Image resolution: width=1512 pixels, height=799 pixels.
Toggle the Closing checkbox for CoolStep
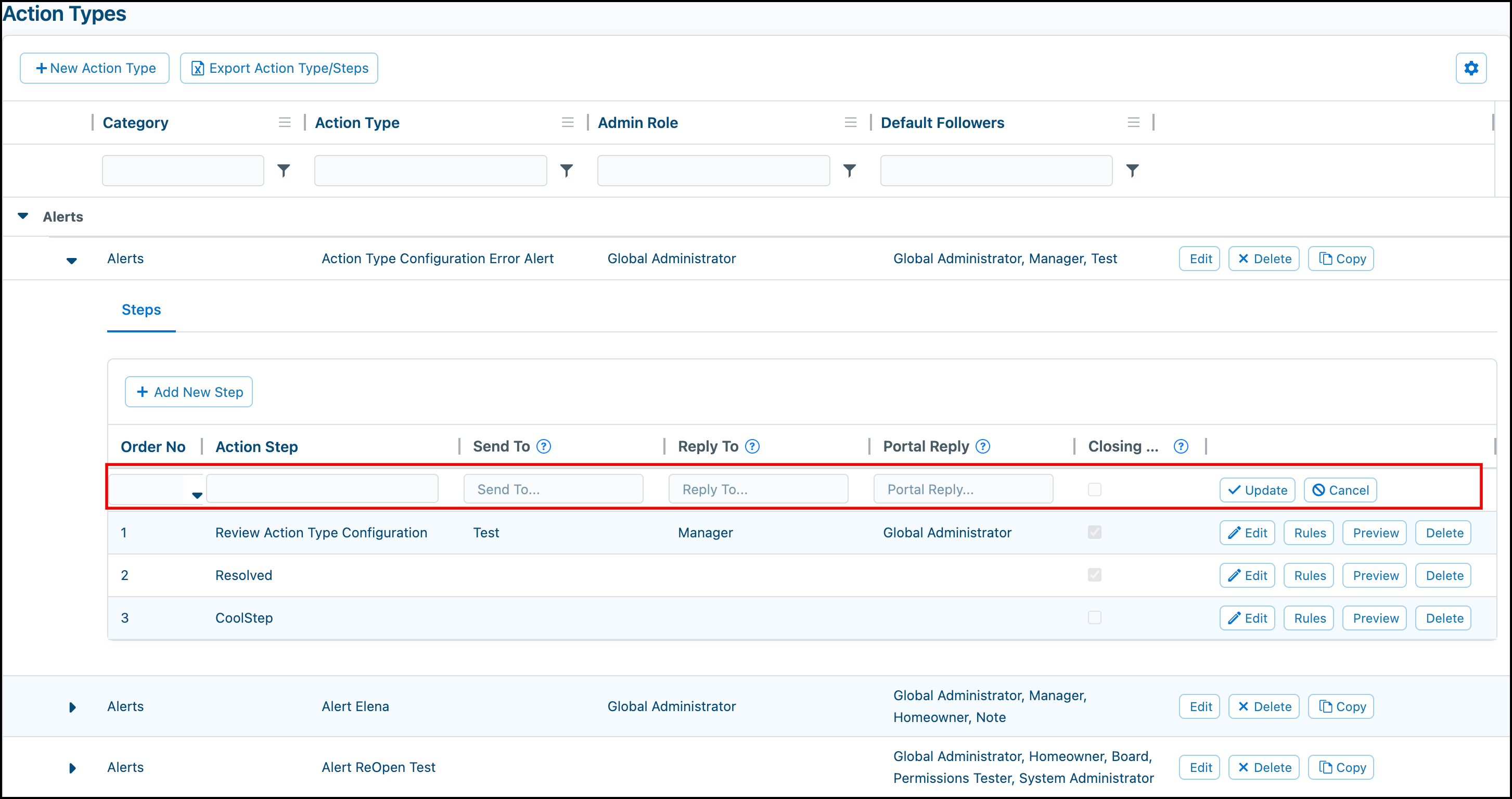[1094, 617]
